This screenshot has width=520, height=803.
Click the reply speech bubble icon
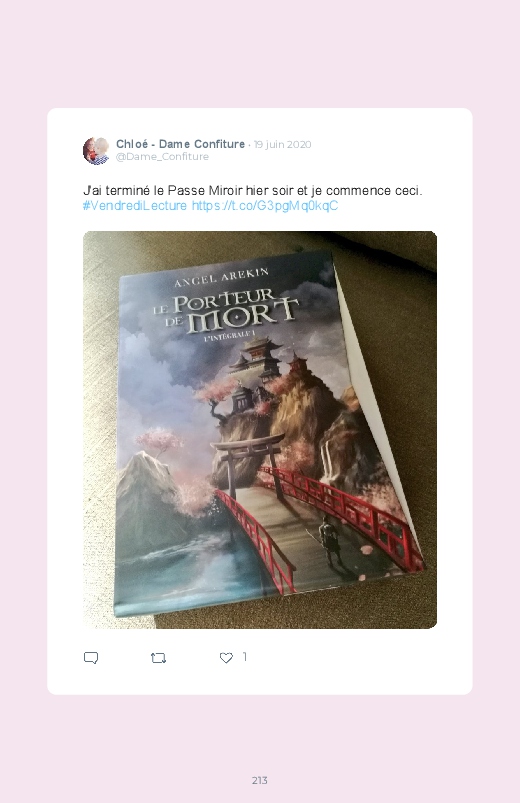91,658
